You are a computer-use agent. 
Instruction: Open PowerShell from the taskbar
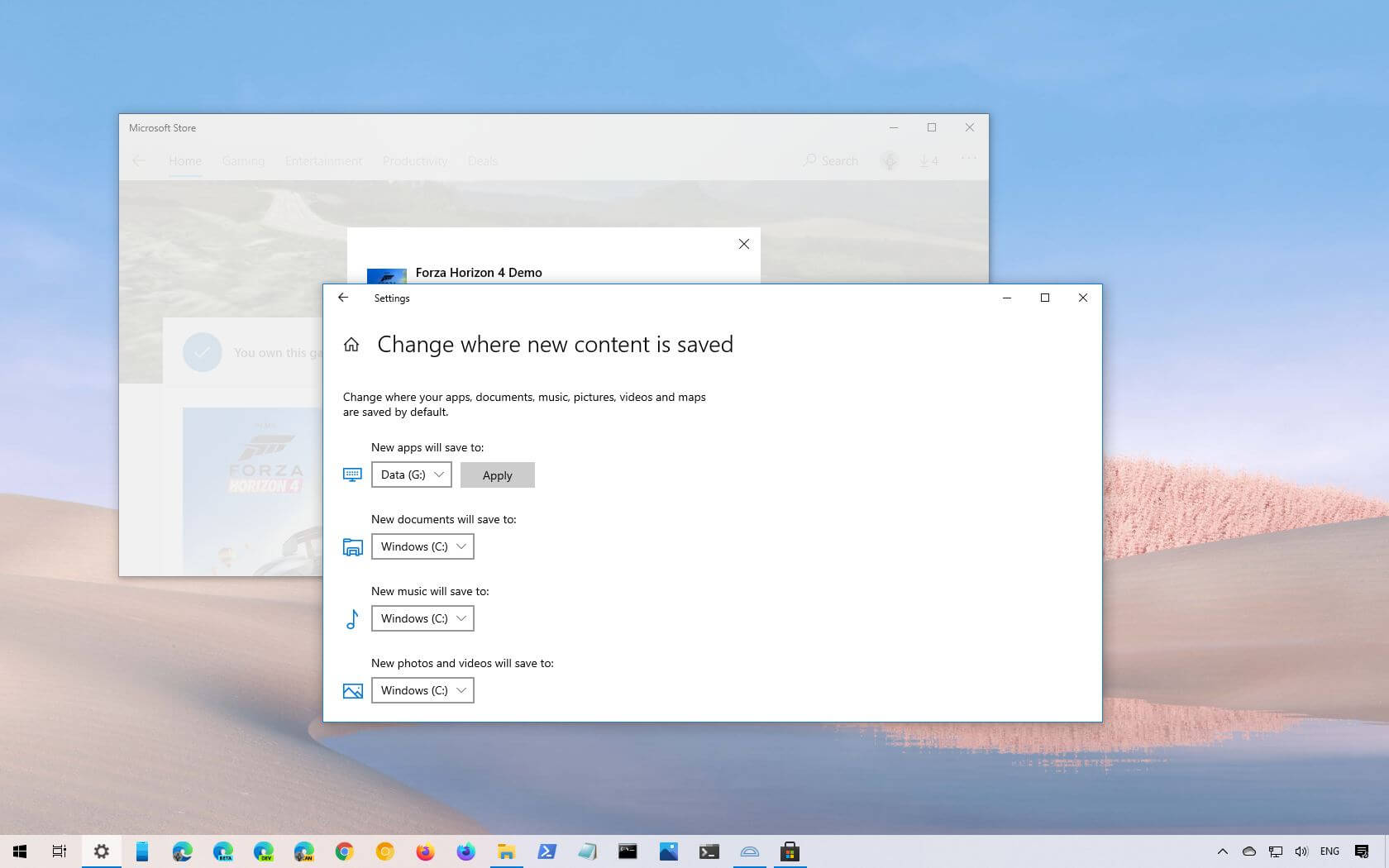(x=547, y=851)
